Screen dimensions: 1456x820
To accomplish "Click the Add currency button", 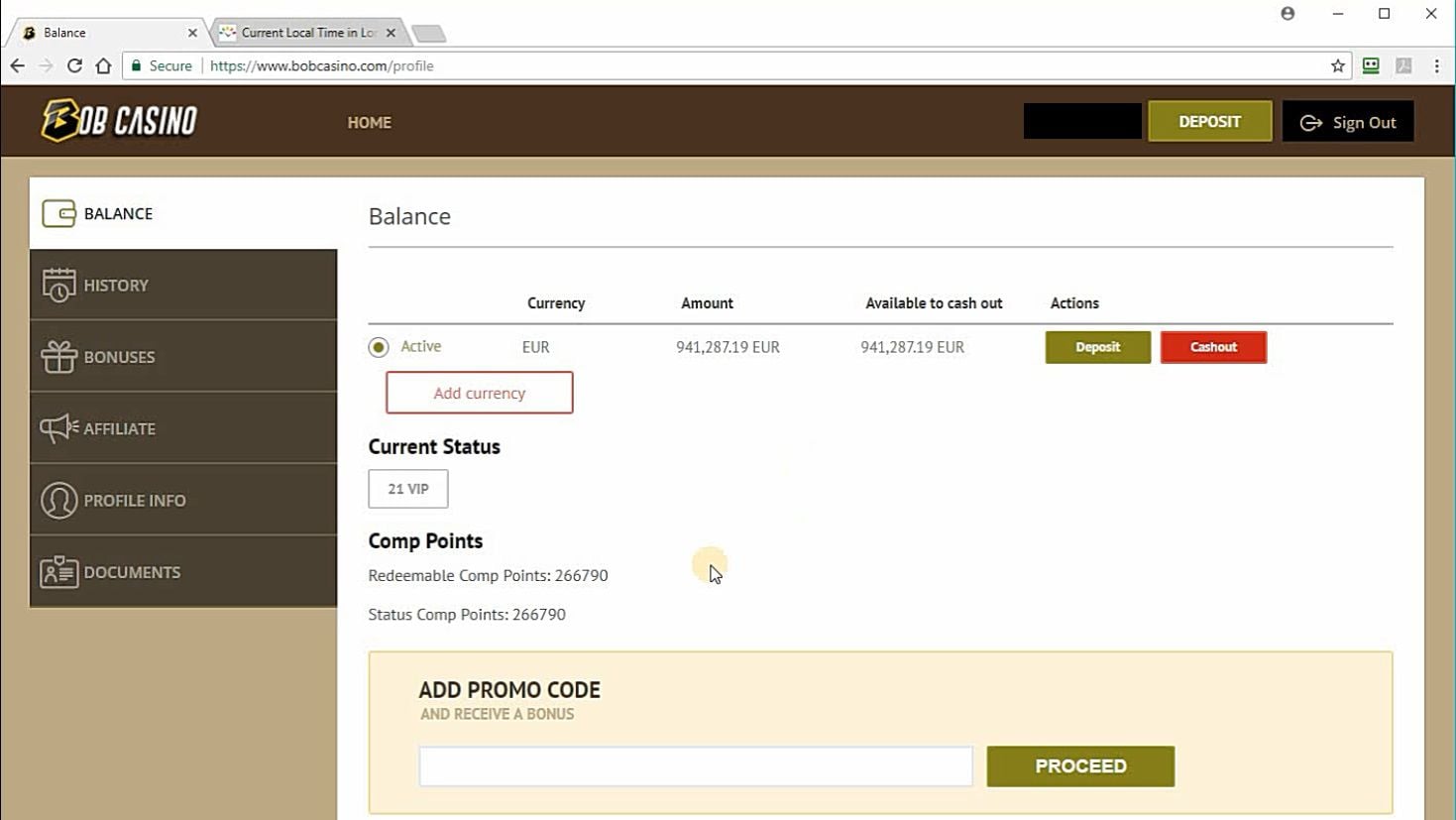I will pos(480,393).
